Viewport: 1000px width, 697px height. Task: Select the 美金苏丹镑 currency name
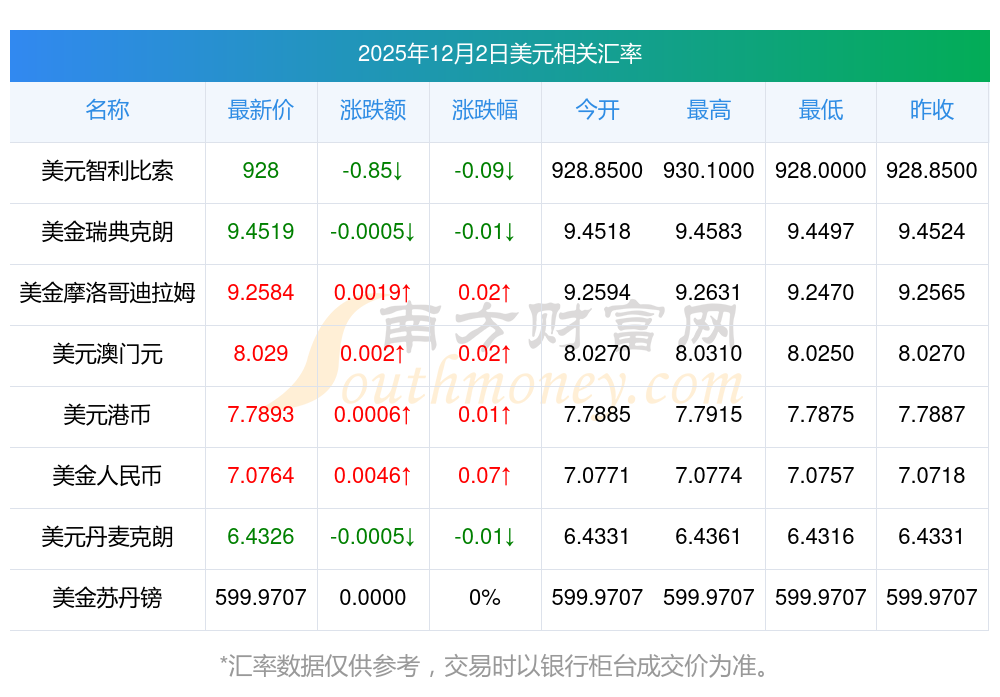click(107, 598)
